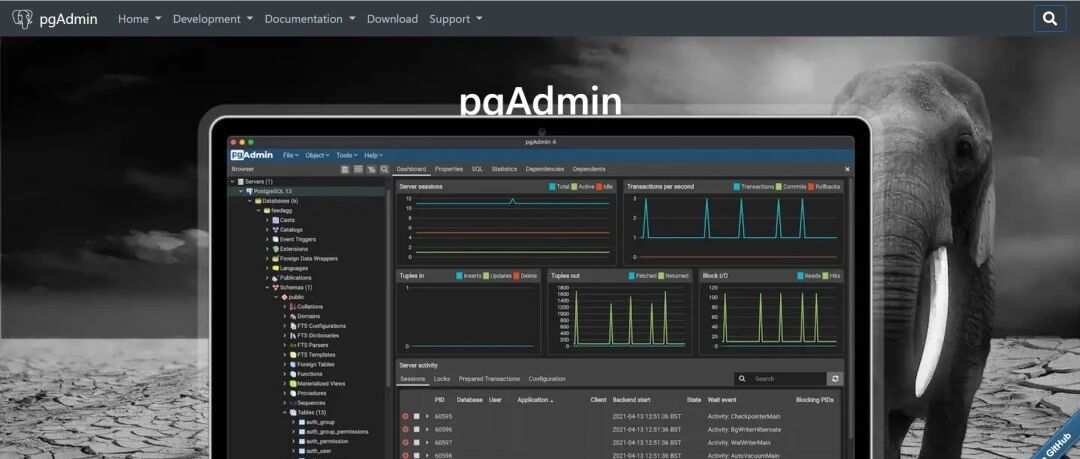Viewport: 1080px width, 459px height.
Task: Click the green macOS maximize dot of pgAdmin 4
Action: [251, 142]
